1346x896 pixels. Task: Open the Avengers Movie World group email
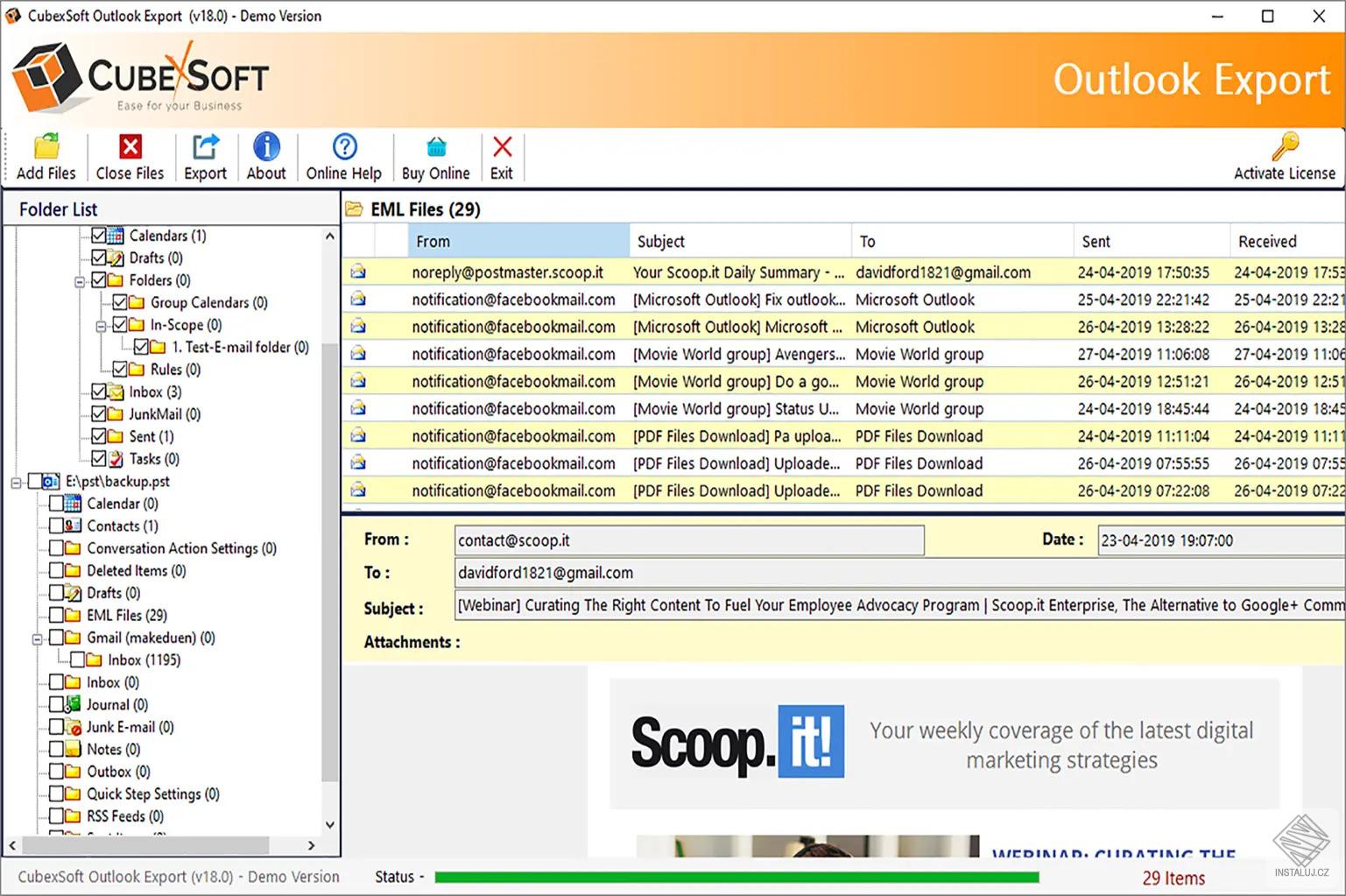click(x=843, y=355)
